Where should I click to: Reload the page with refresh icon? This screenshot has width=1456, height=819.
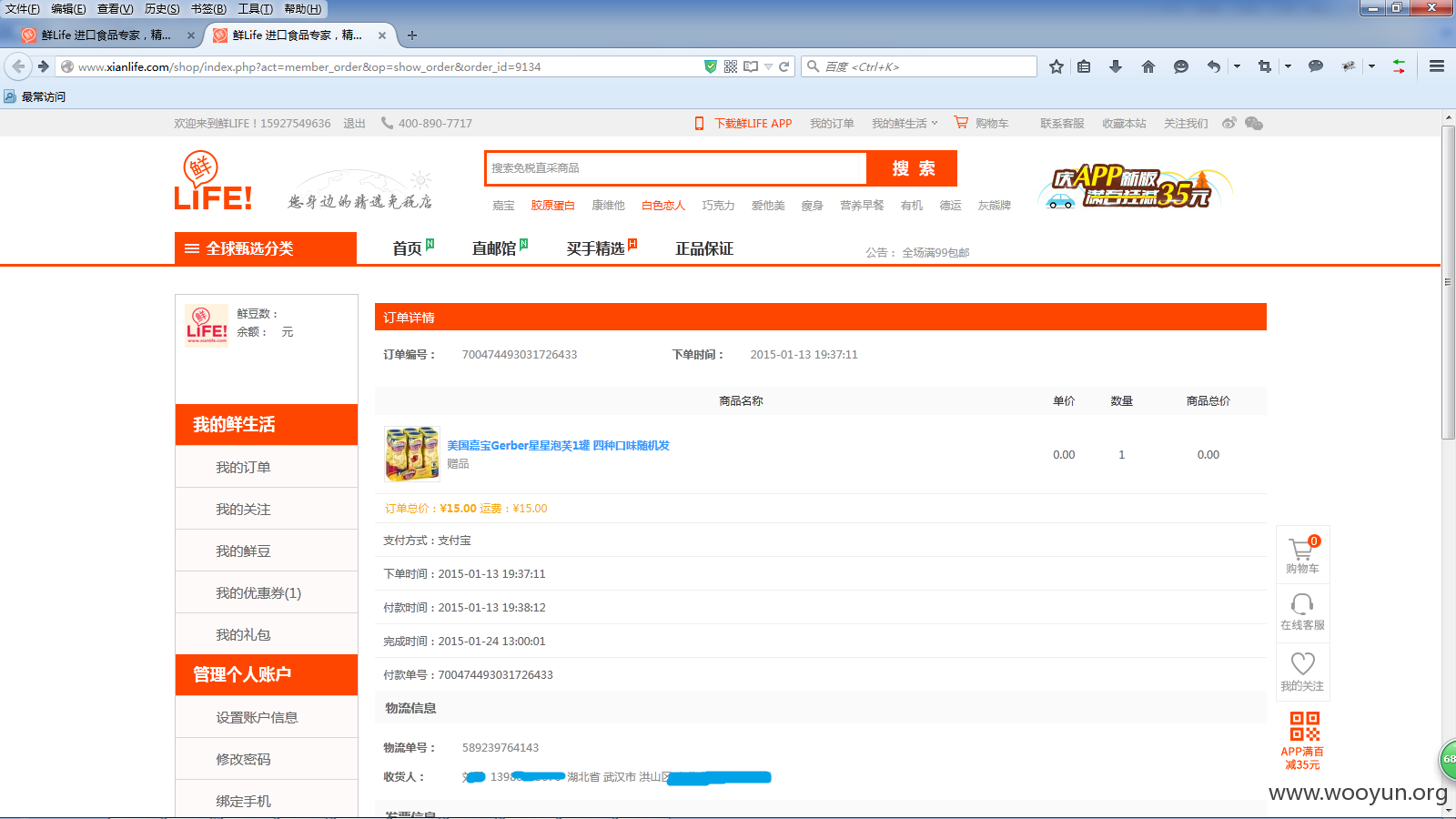tap(784, 66)
